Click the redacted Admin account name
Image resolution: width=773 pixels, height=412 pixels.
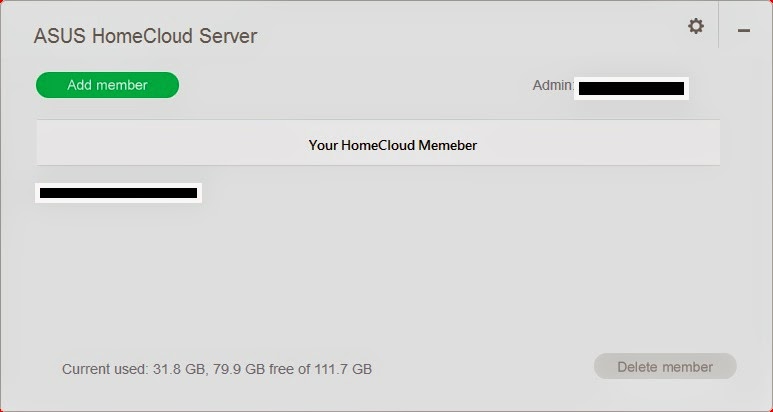pyautogui.click(x=631, y=88)
